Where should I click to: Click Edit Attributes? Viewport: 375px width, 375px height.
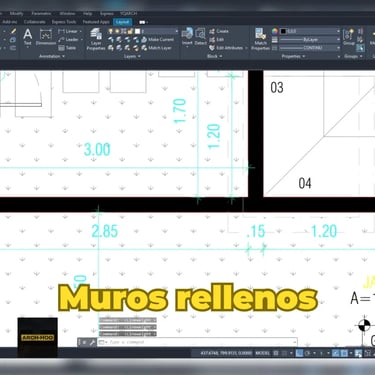point(227,48)
